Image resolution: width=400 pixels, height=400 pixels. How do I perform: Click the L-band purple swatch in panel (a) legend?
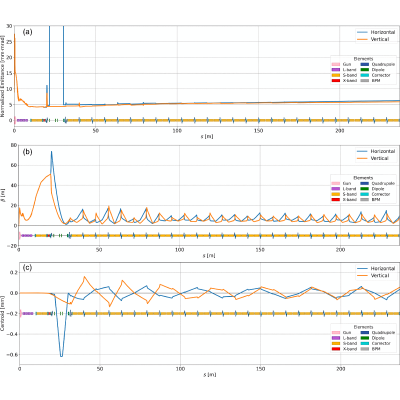[x=336, y=70]
